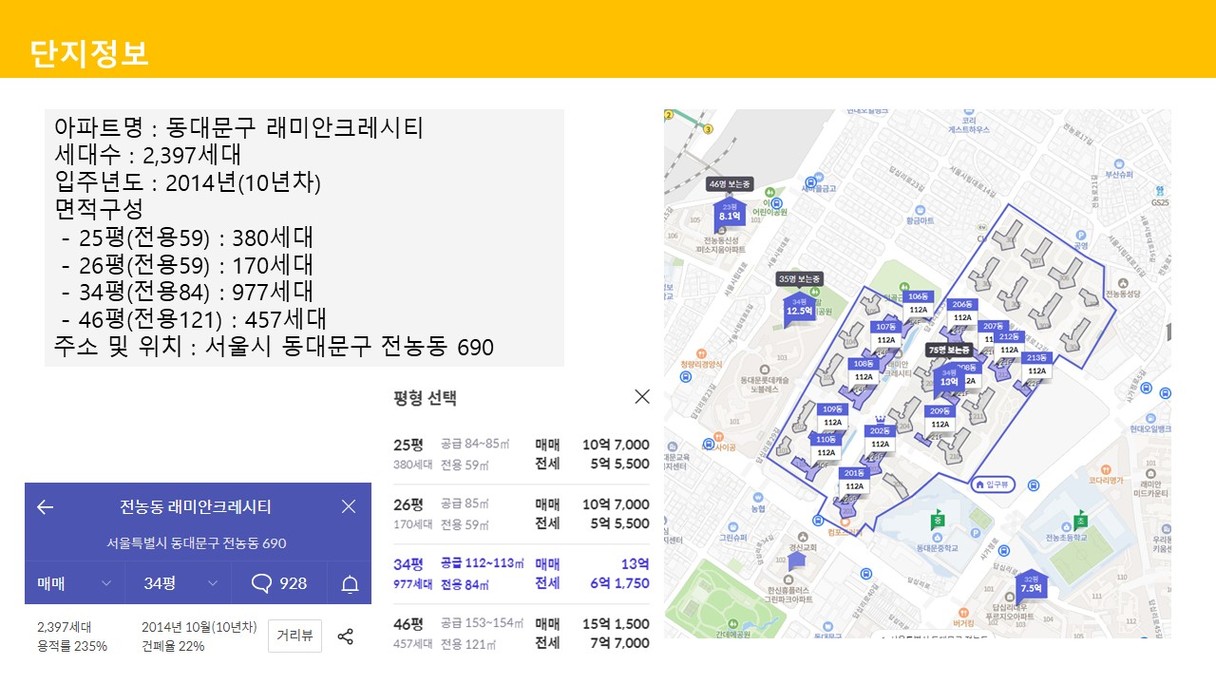This screenshot has width=1216, height=684.
Task: Click the crown icon above 202동
Action: 879,420
